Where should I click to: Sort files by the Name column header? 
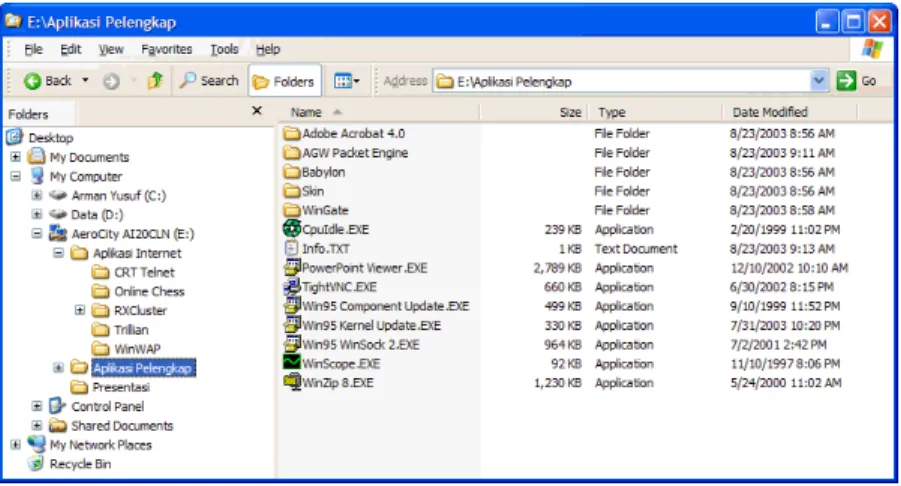click(x=379, y=113)
